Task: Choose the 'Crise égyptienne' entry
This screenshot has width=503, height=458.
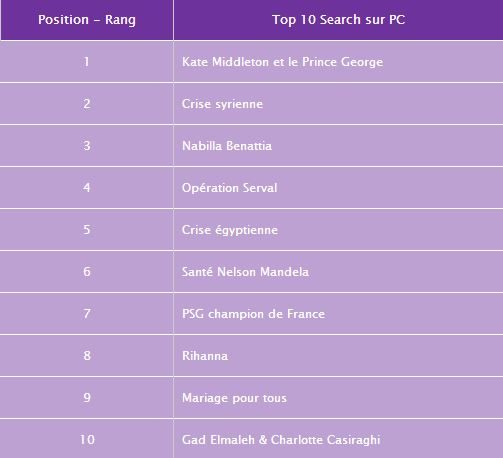Action: (230, 230)
